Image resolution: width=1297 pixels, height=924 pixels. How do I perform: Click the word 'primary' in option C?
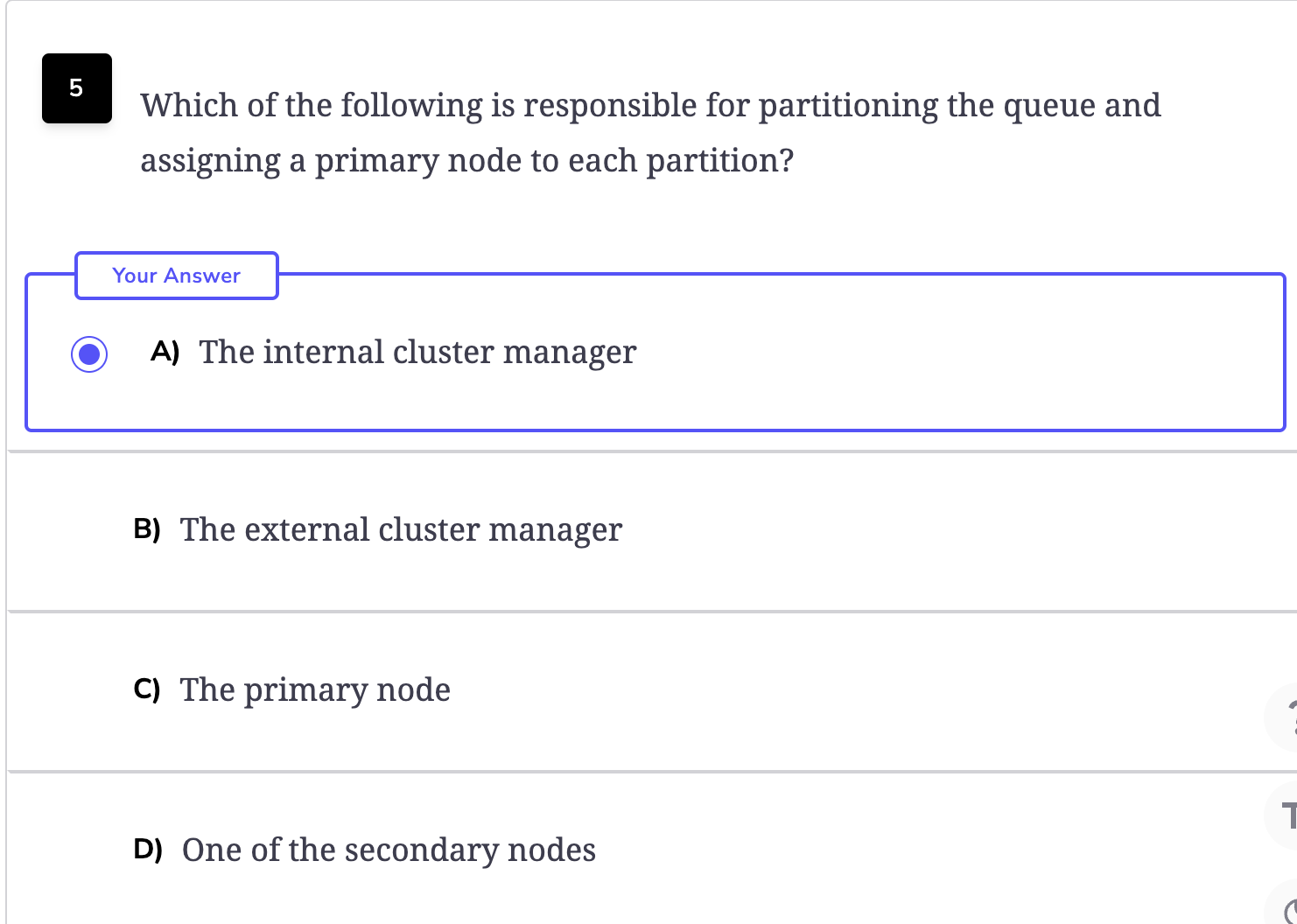click(305, 691)
